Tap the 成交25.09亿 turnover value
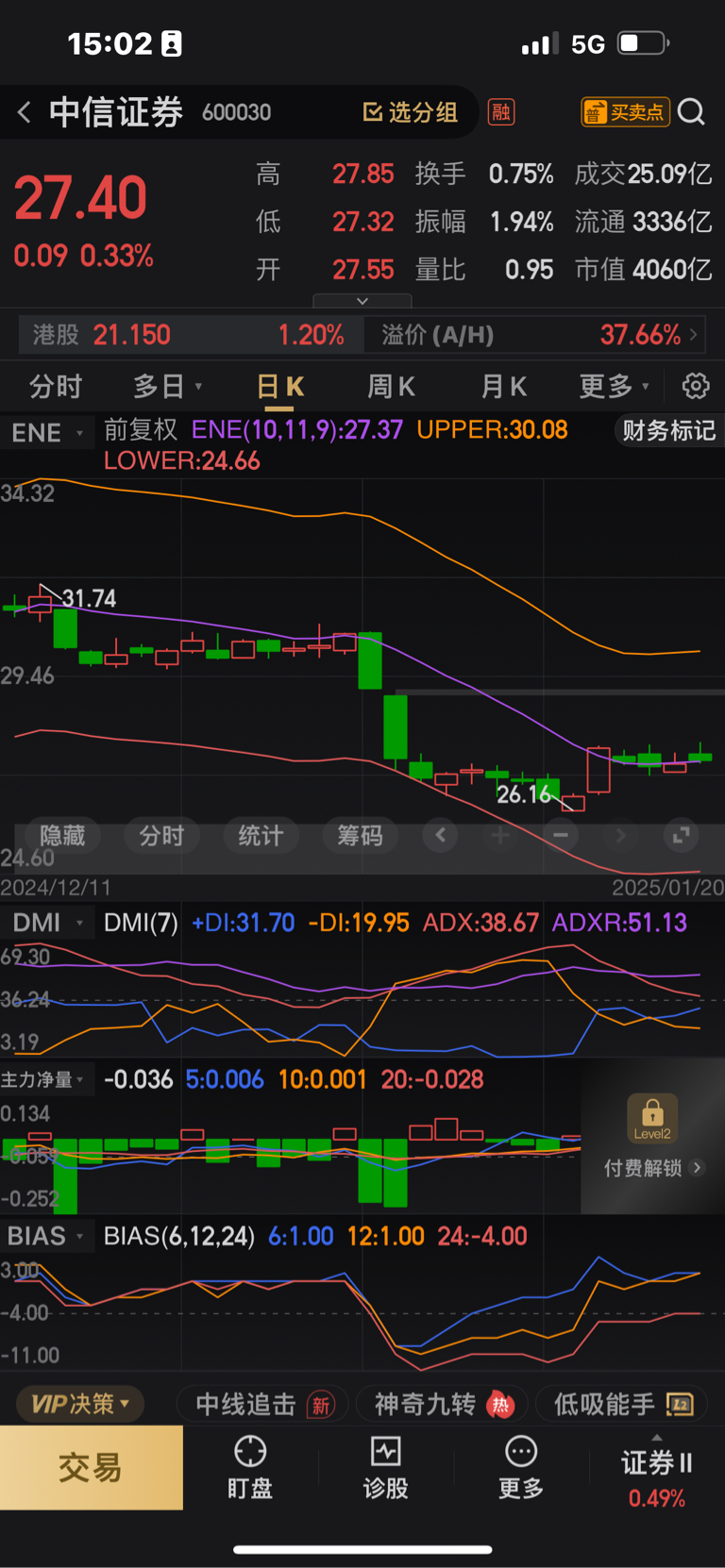This screenshot has height=1568, width=725. click(x=643, y=175)
